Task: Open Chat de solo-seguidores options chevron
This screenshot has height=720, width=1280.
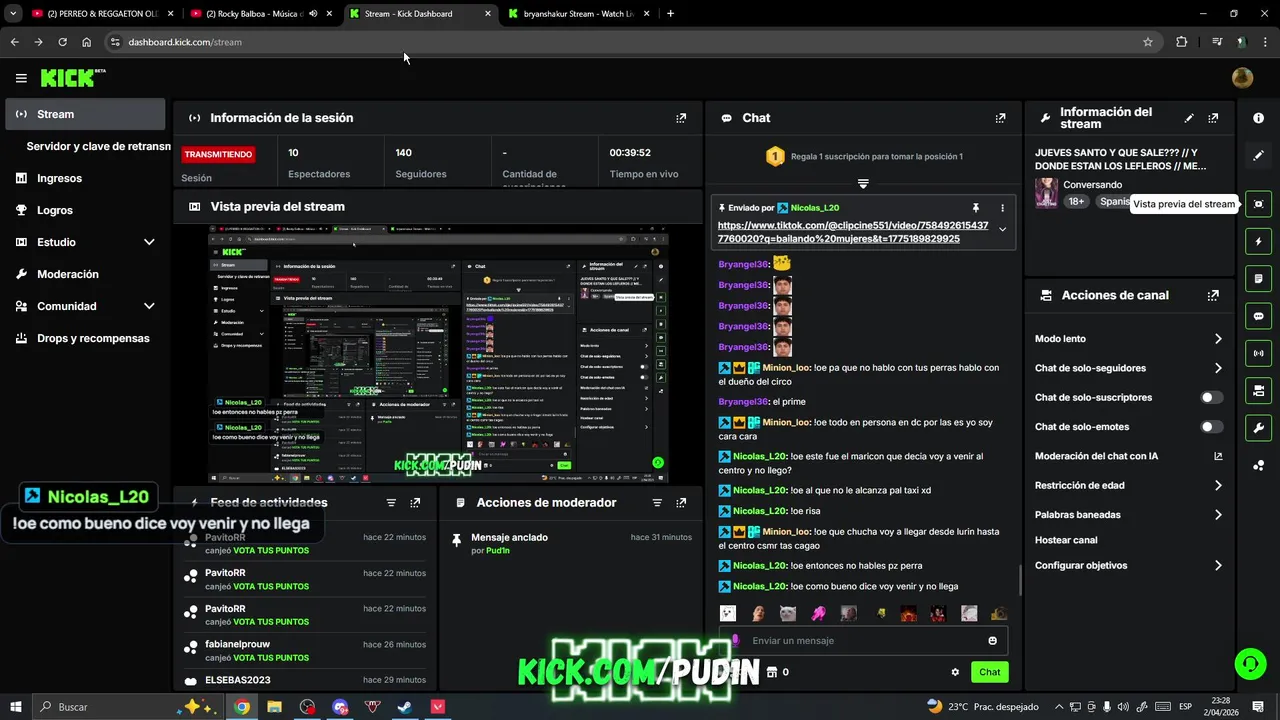Action: (1218, 368)
